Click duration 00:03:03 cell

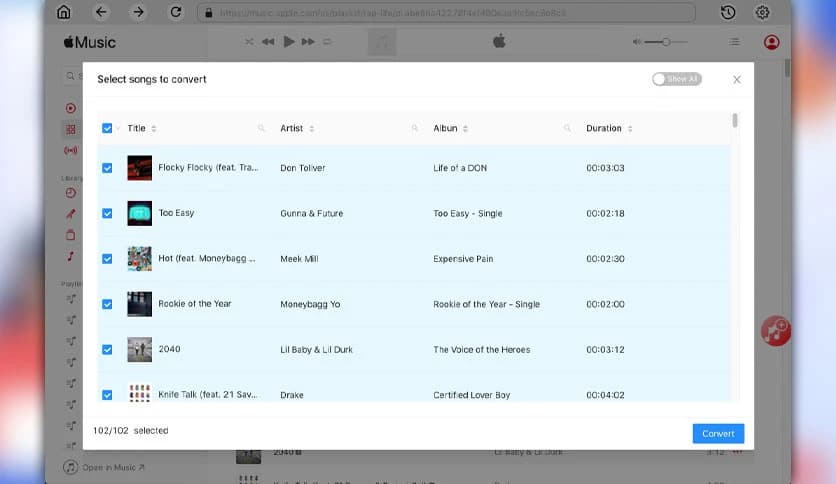(605, 168)
